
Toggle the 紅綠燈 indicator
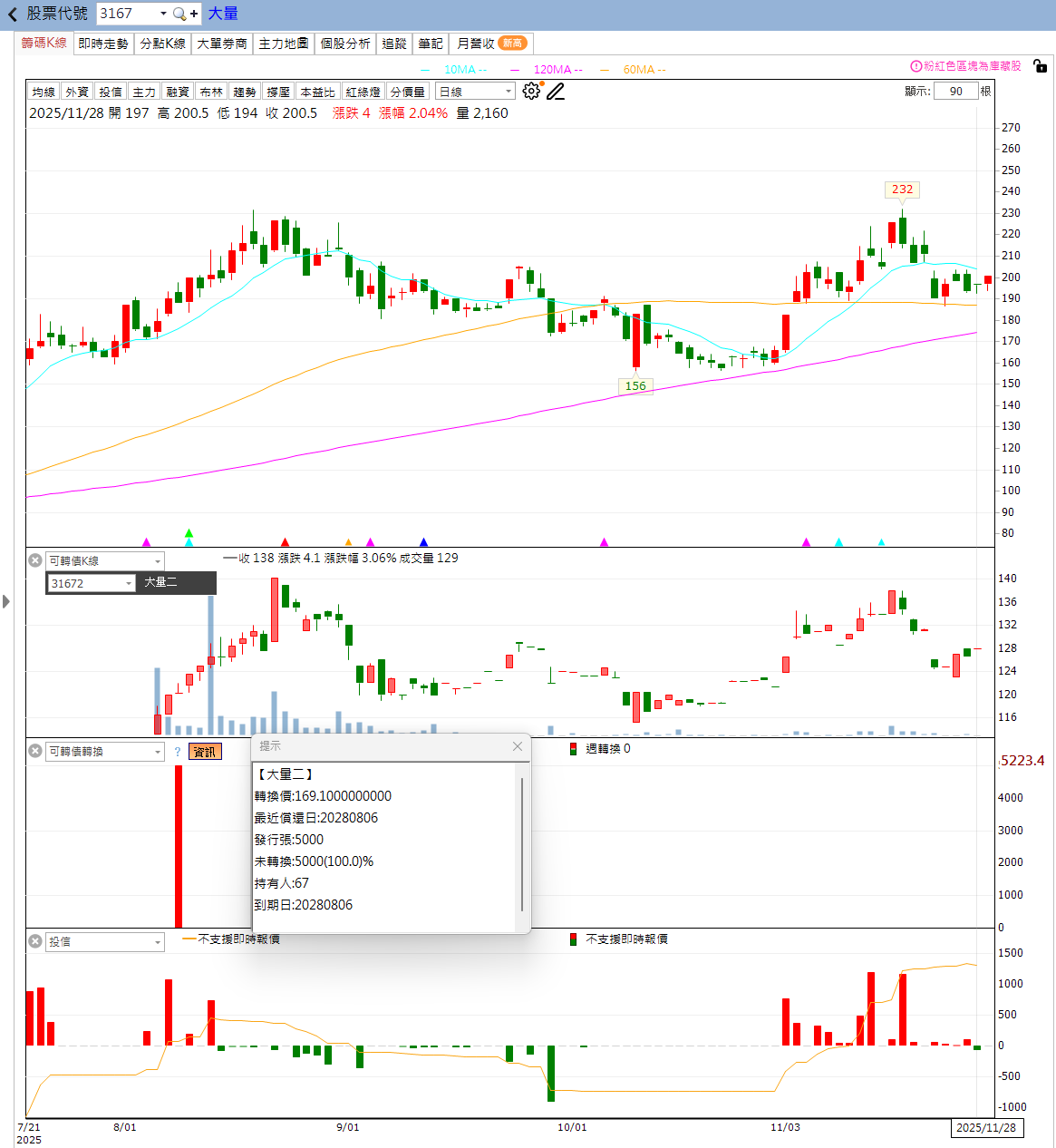point(363,92)
